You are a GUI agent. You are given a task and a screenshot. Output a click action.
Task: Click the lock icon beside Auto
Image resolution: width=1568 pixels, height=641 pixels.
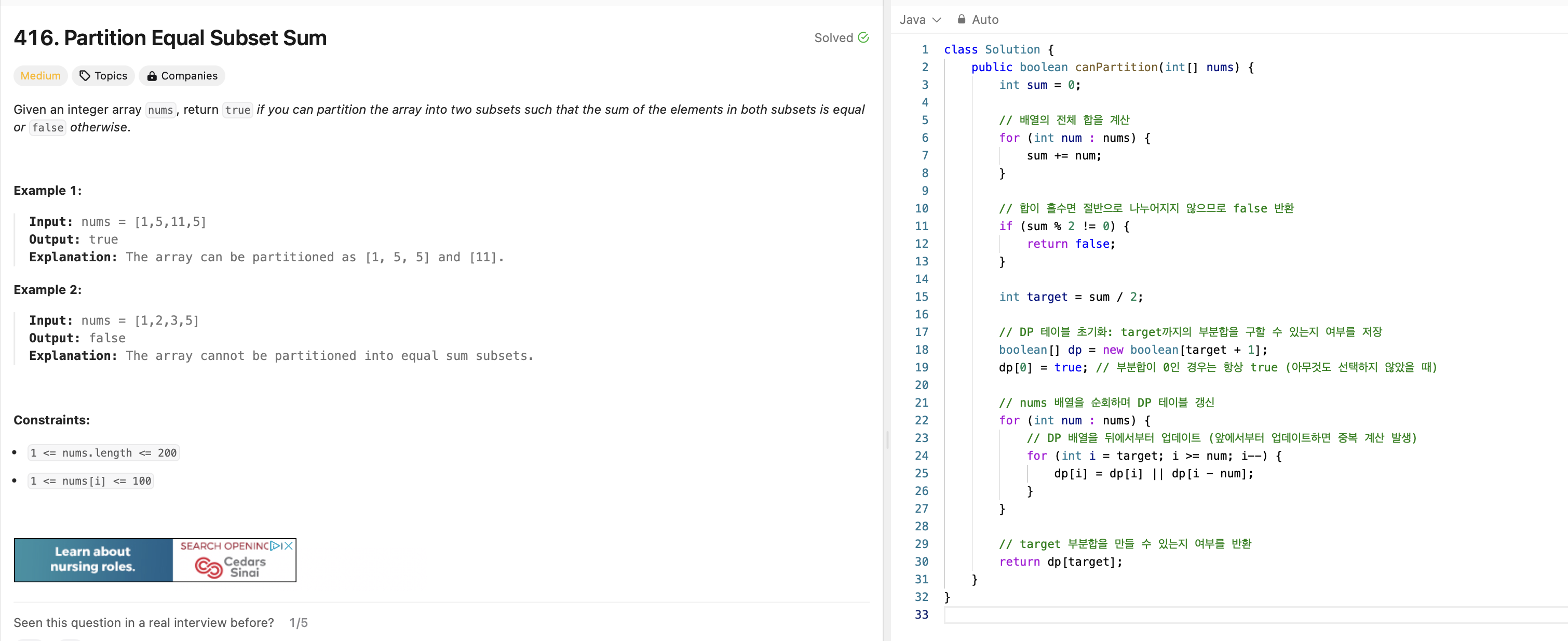(x=961, y=20)
